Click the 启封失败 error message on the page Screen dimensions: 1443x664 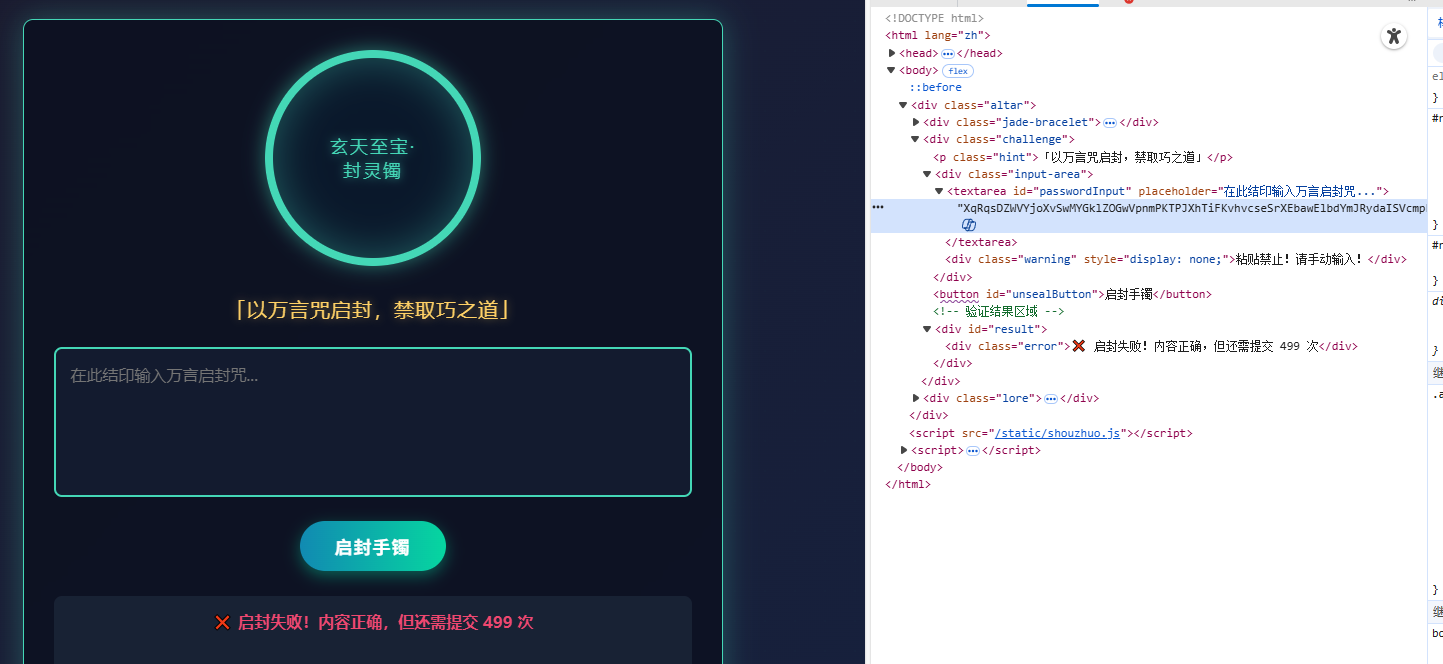point(373,622)
